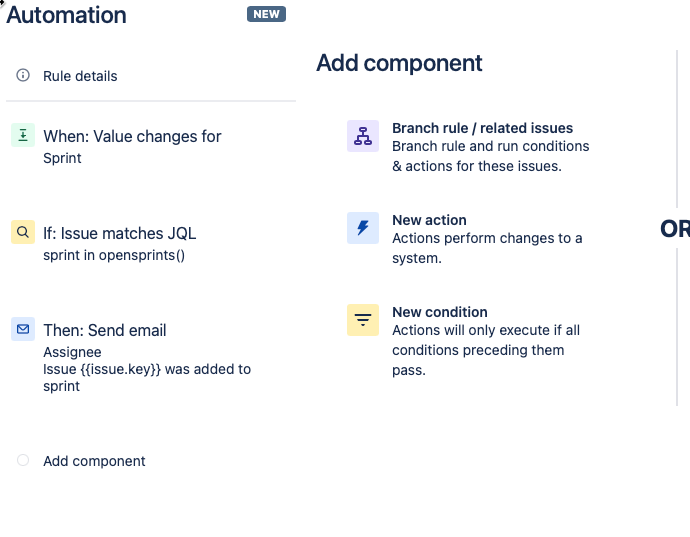
Task: Click the Rule details info icon
Action: (23, 75)
